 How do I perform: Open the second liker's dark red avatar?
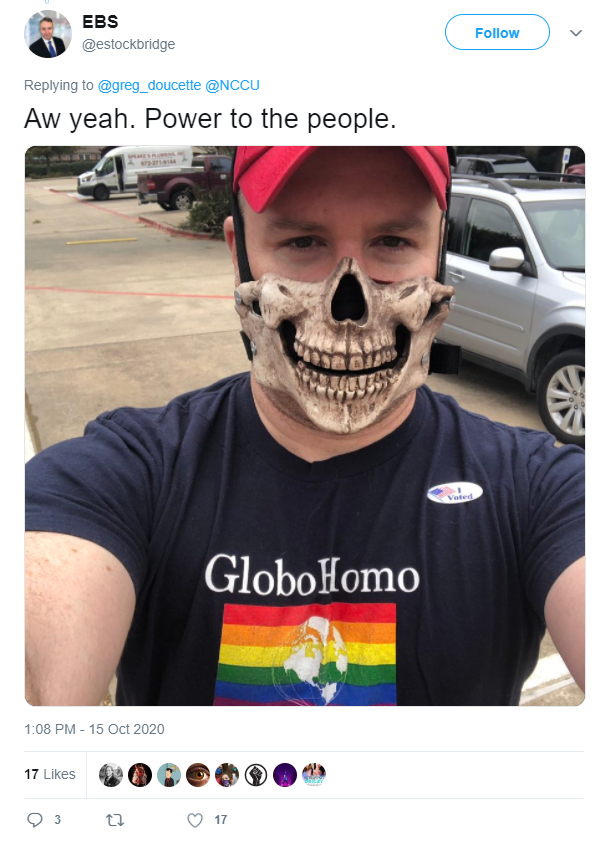[140, 775]
